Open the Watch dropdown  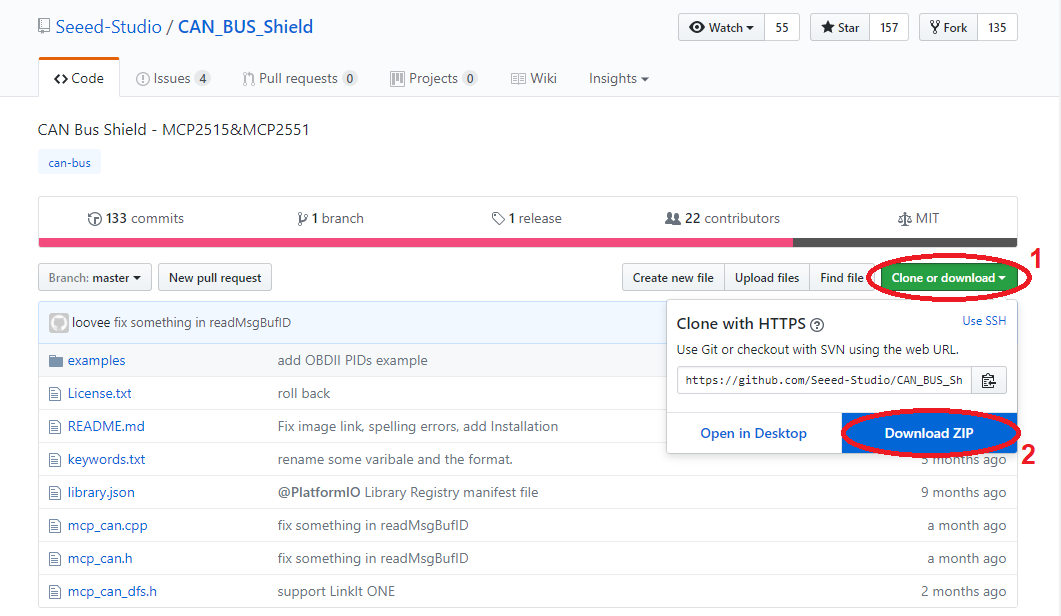(x=721, y=28)
